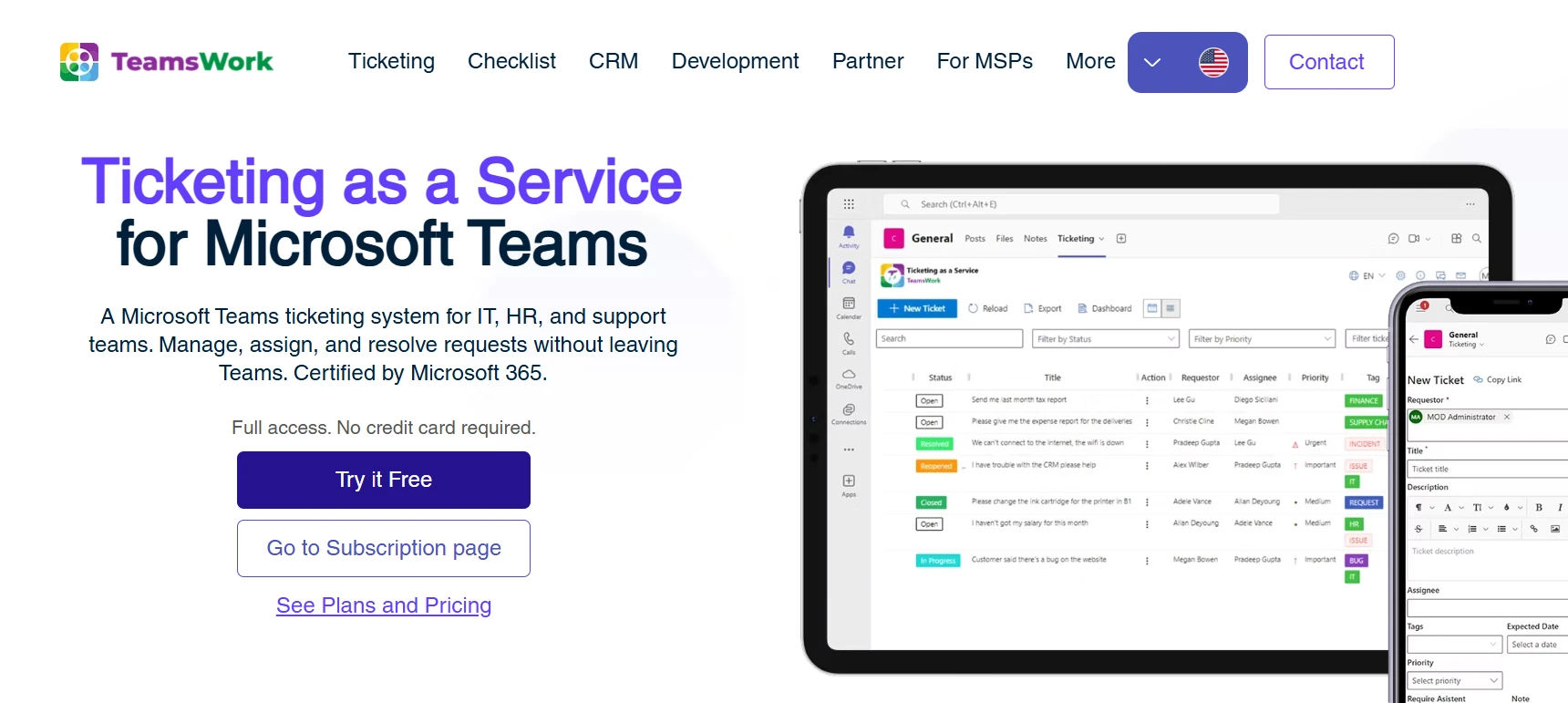Click the channel search magnifier icon
The height and width of the screenshot is (703, 1568).
click(x=1477, y=239)
